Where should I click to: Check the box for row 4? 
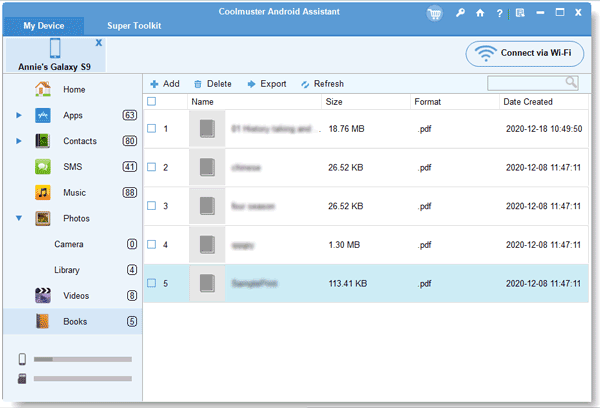tap(152, 245)
